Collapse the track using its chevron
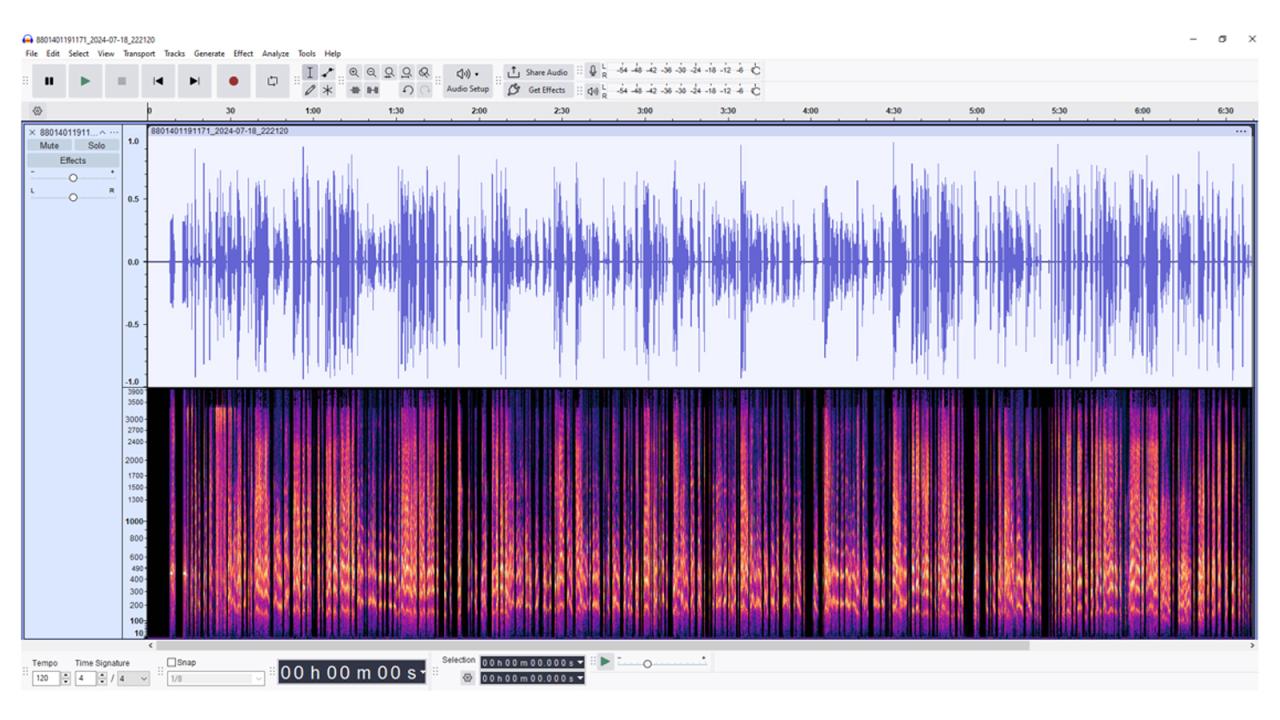Image resolution: width=1280 pixels, height=720 pixels. (102, 132)
